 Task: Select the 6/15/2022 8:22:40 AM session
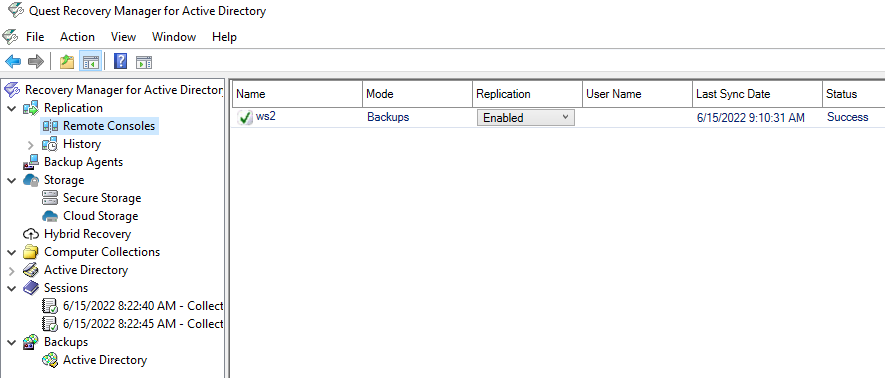(x=143, y=306)
